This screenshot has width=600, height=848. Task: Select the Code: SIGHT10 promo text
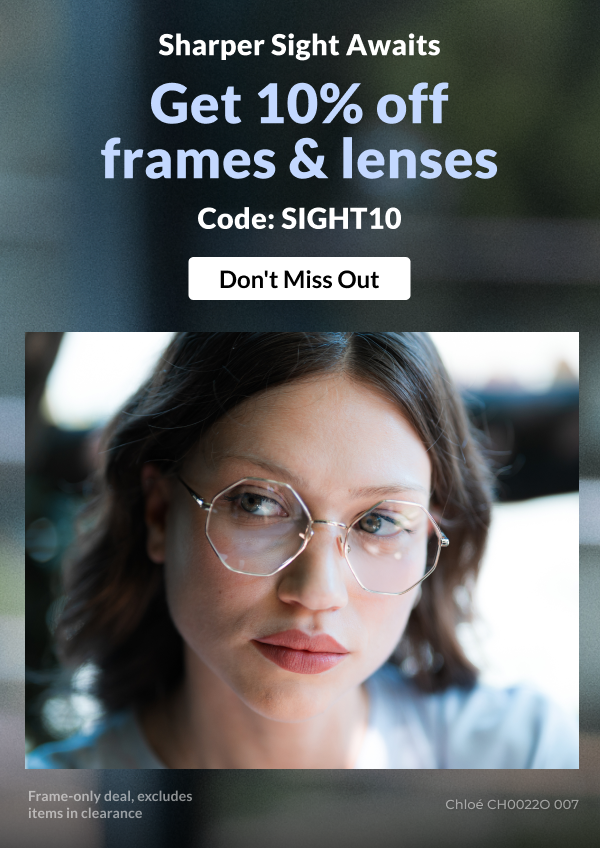(299, 218)
